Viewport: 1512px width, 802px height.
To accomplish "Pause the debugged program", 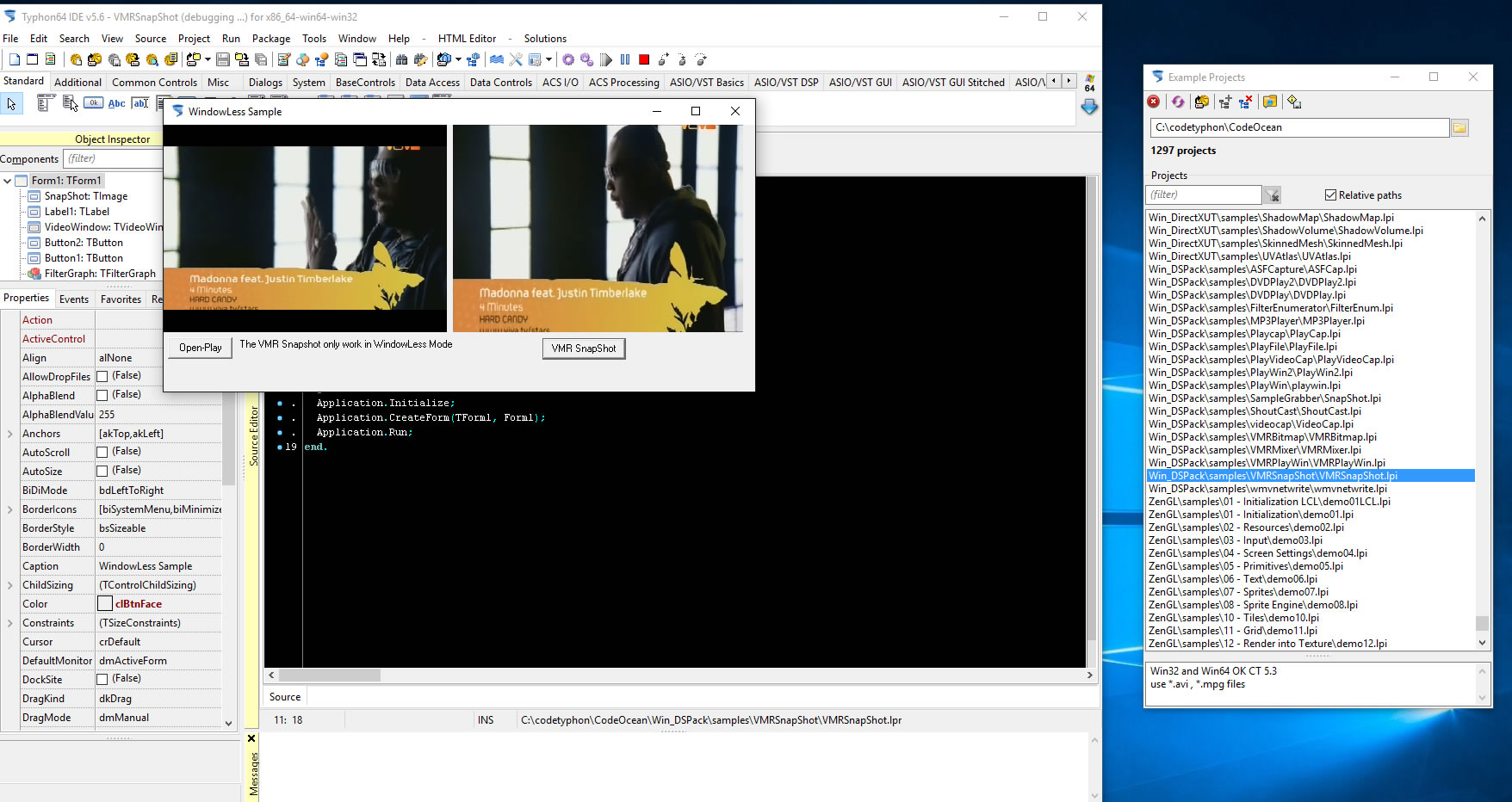I will (625, 59).
